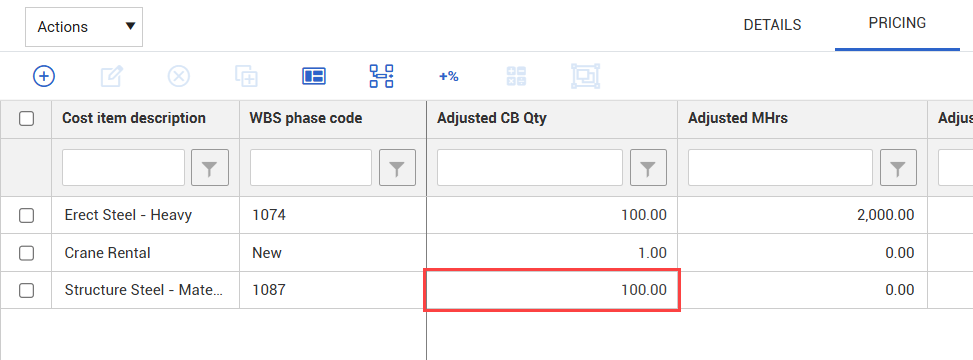Click the hierarchy structure toolbar icon
Image resolution: width=973 pixels, height=360 pixels.
(382, 76)
